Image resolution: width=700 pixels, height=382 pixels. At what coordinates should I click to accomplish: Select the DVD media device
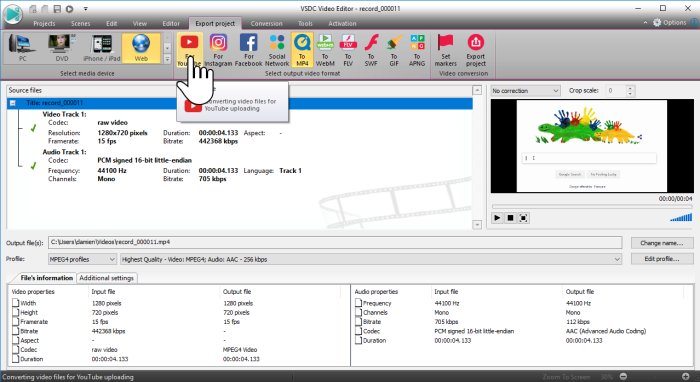(x=62, y=48)
